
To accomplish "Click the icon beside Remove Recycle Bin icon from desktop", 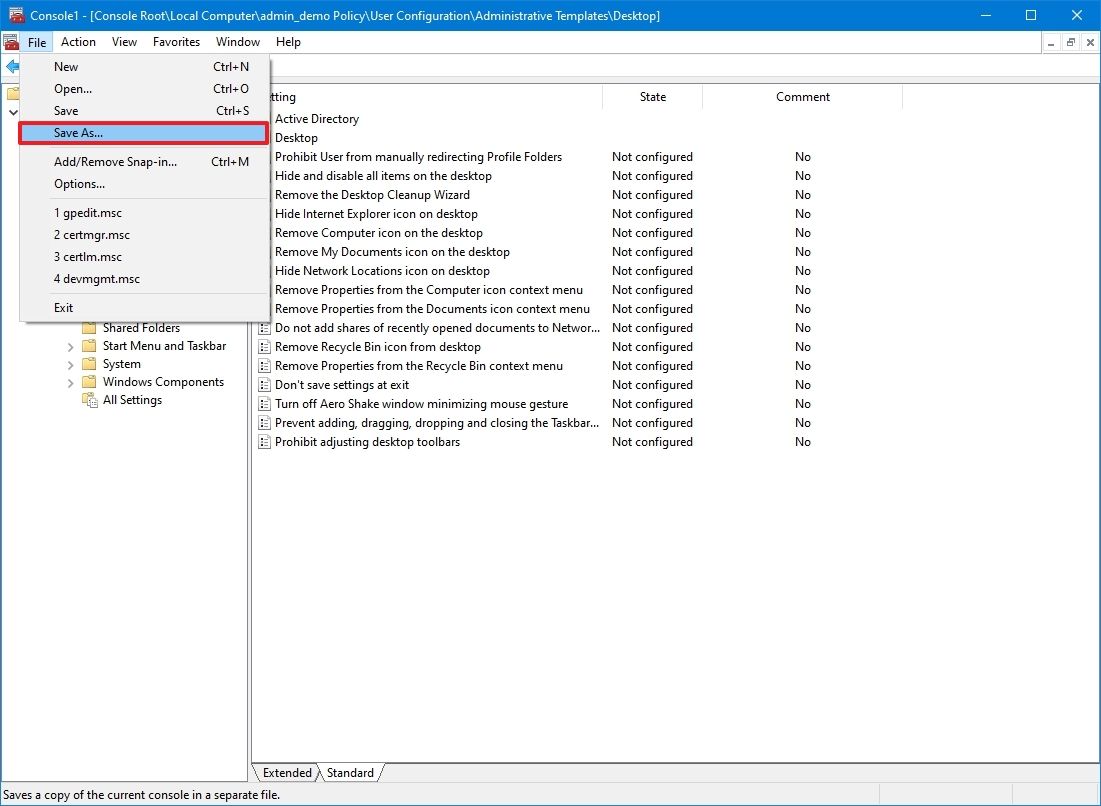I will pyautogui.click(x=264, y=346).
